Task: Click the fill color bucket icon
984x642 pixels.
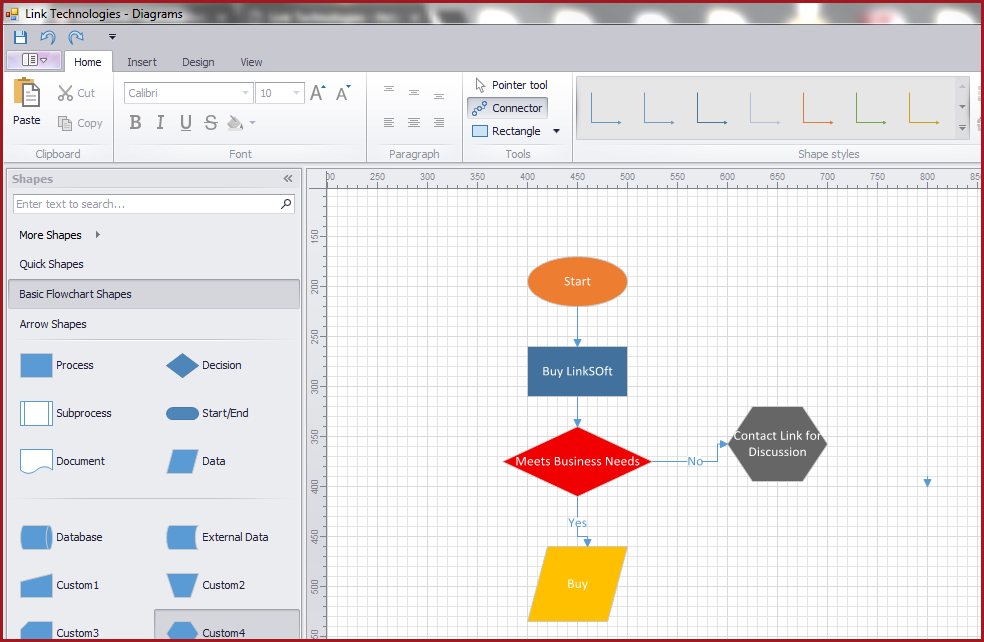Action: tap(235, 122)
